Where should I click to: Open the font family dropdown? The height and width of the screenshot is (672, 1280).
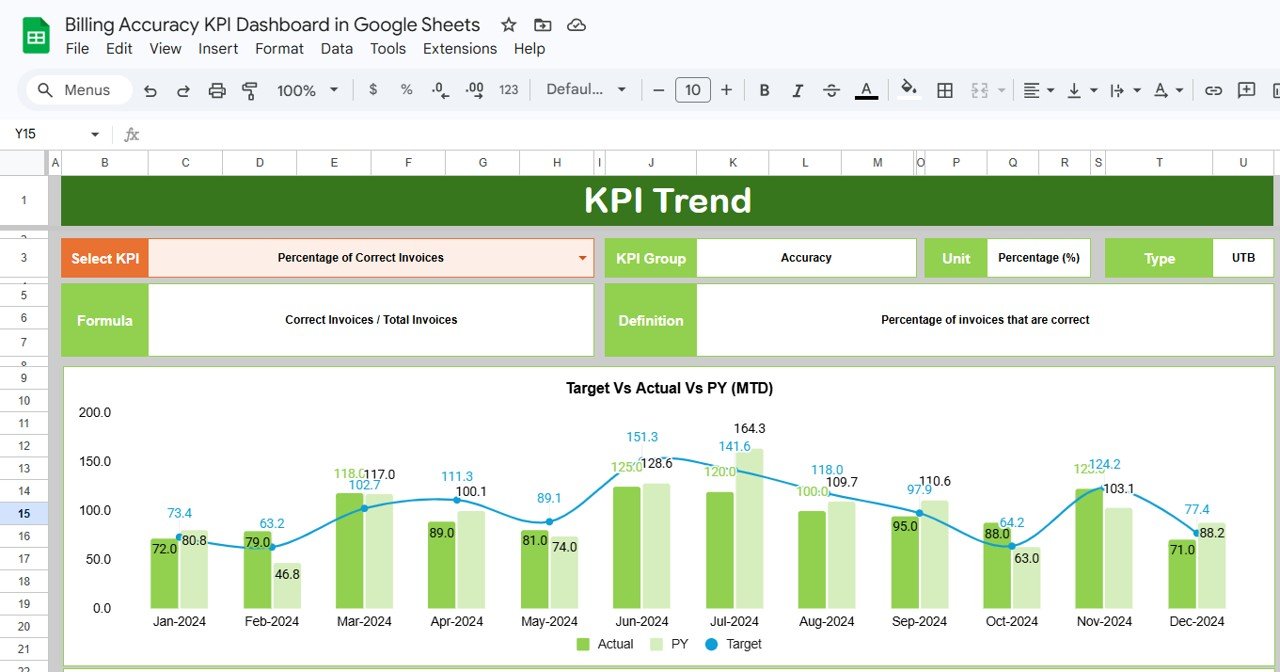(585, 89)
